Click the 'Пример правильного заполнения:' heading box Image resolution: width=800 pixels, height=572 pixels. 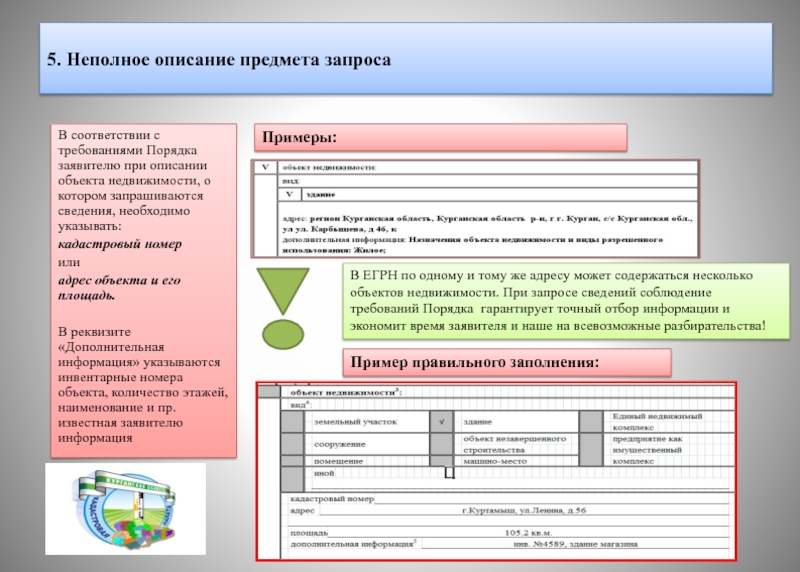click(x=507, y=362)
